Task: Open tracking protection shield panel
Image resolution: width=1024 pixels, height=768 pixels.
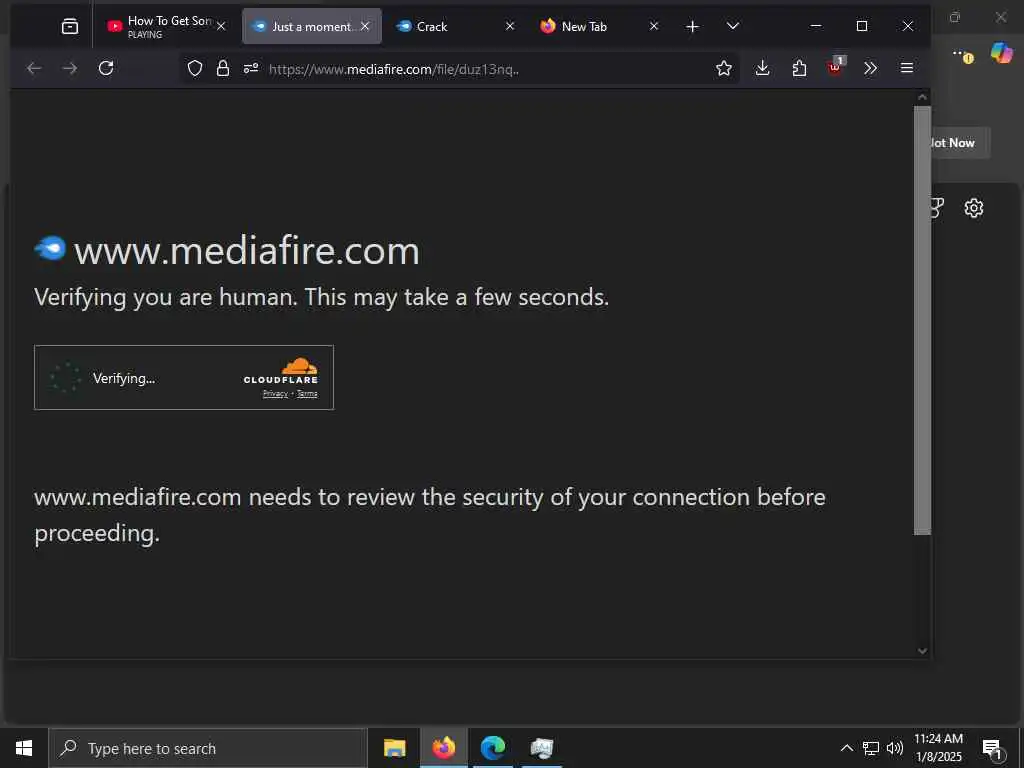Action: [x=195, y=69]
